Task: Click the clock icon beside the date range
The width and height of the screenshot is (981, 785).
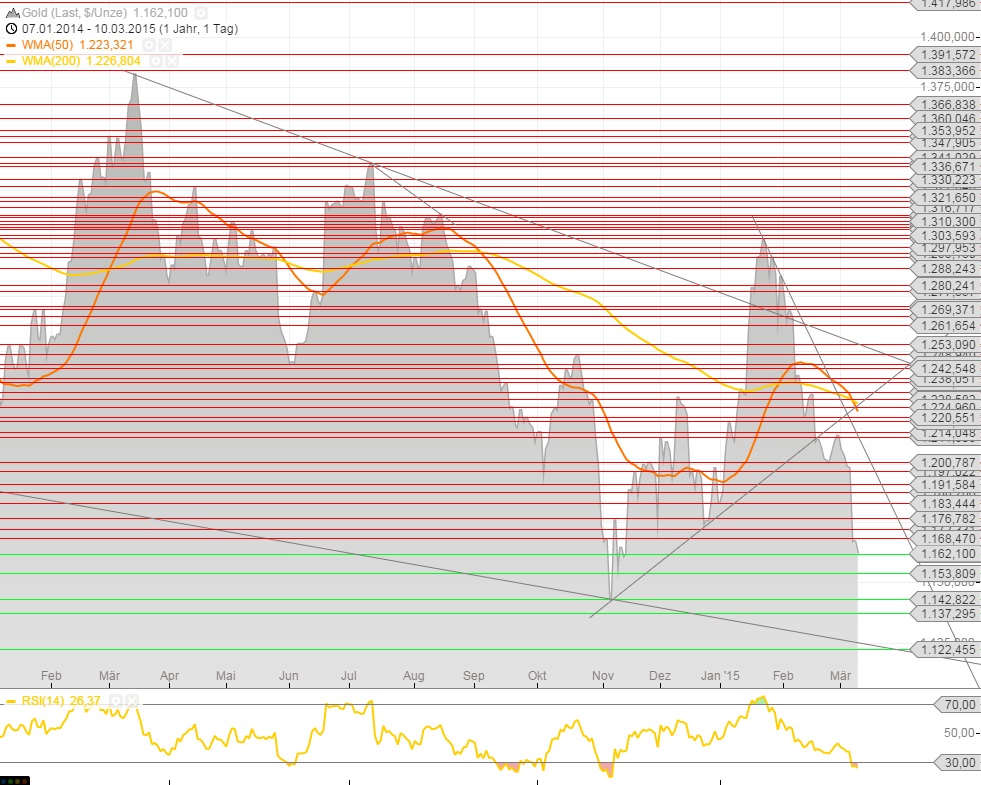Action: [x=11, y=29]
